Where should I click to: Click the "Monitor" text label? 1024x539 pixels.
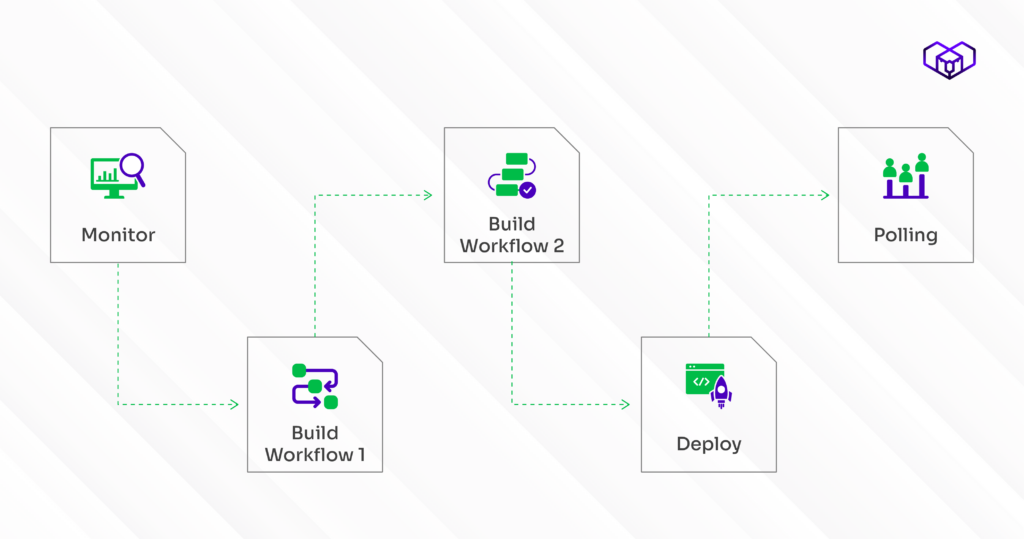click(118, 236)
